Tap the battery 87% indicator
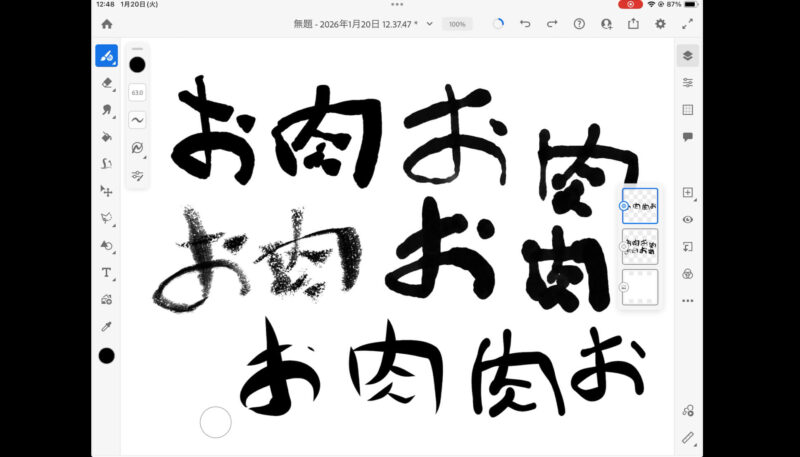This screenshot has height=457, width=800. point(682,4)
